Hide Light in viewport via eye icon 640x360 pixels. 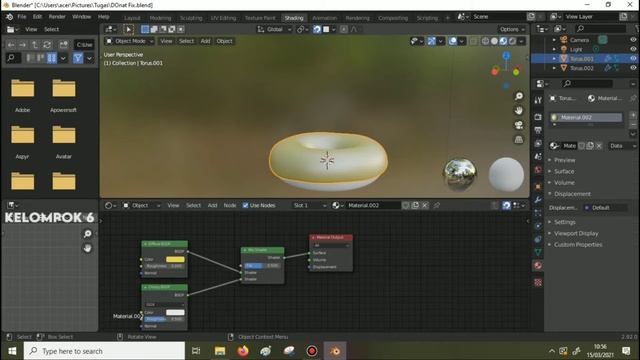click(x=633, y=49)
